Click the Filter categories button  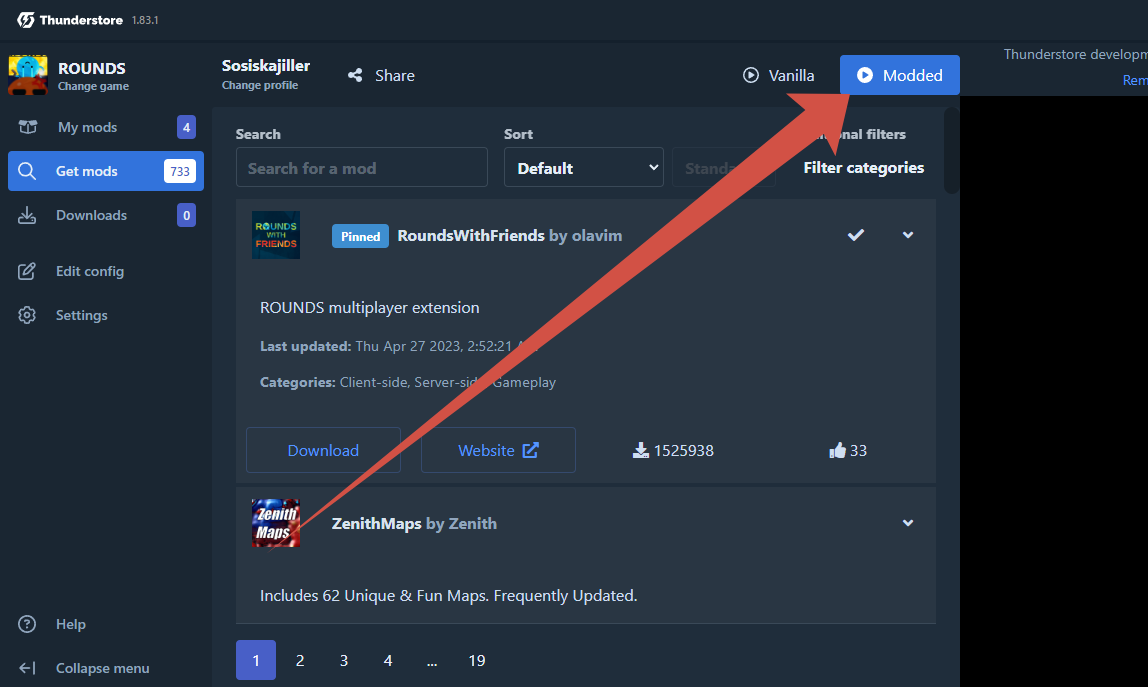tap(863, 168)
